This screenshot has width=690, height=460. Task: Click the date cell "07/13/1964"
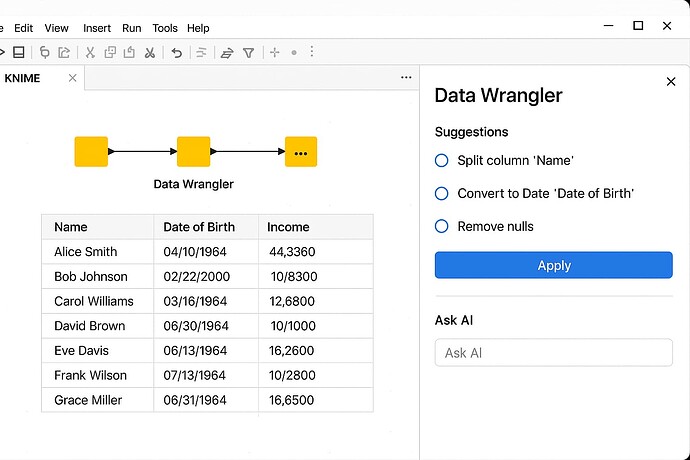[206, 375]
